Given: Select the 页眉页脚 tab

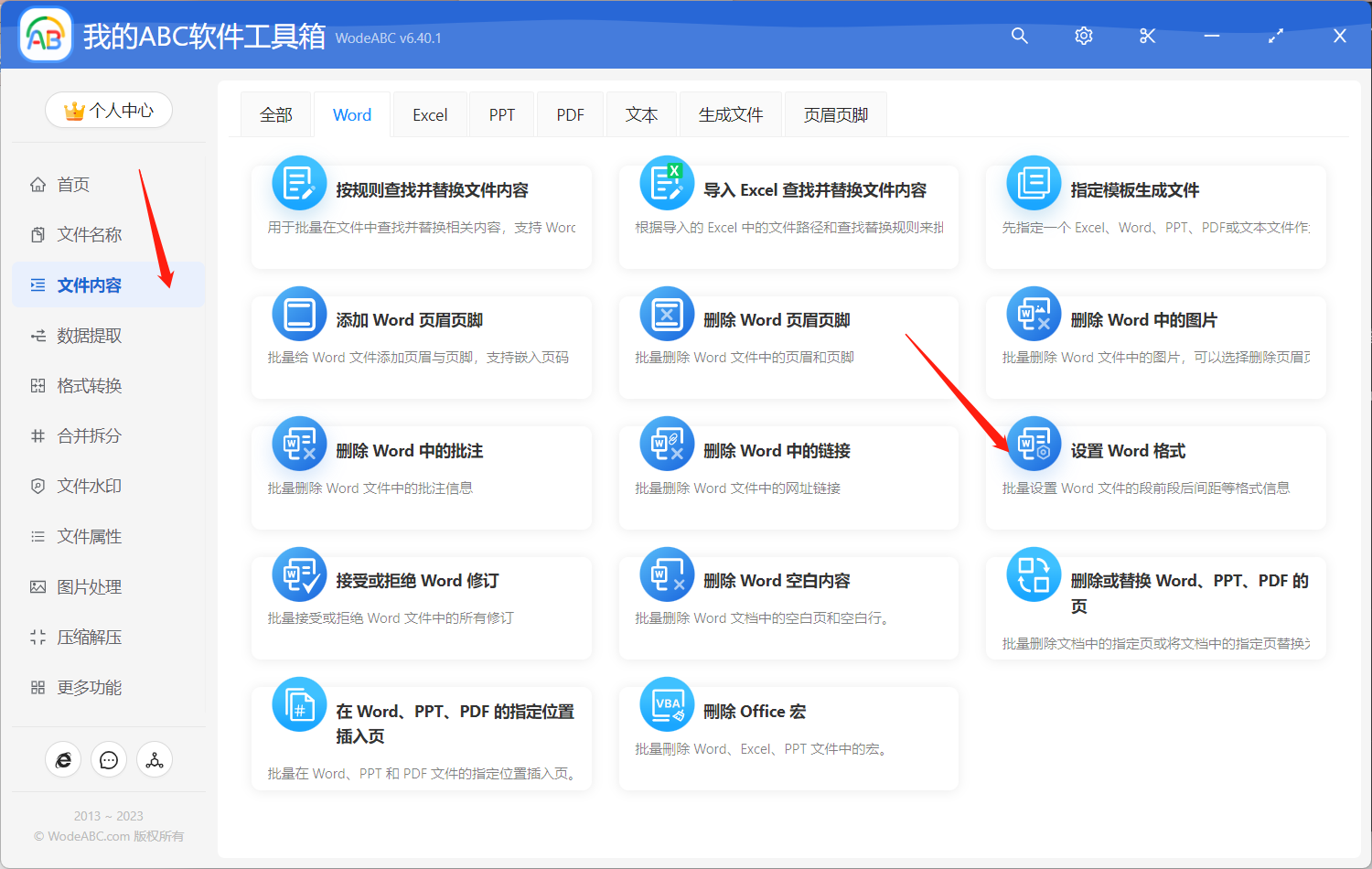Looking at the screenshot, I should click(x=834, y=113).
